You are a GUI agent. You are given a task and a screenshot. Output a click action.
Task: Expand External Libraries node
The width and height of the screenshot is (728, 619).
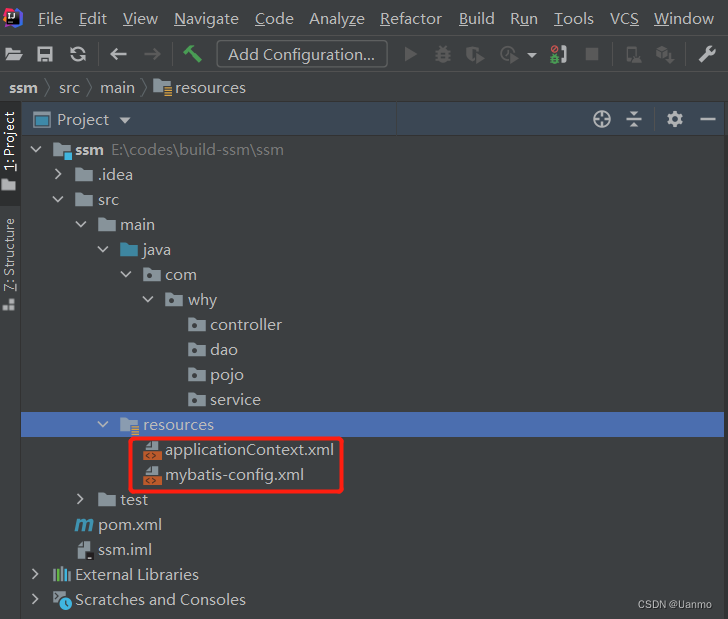pyautogui.click(x=35, y=574)
